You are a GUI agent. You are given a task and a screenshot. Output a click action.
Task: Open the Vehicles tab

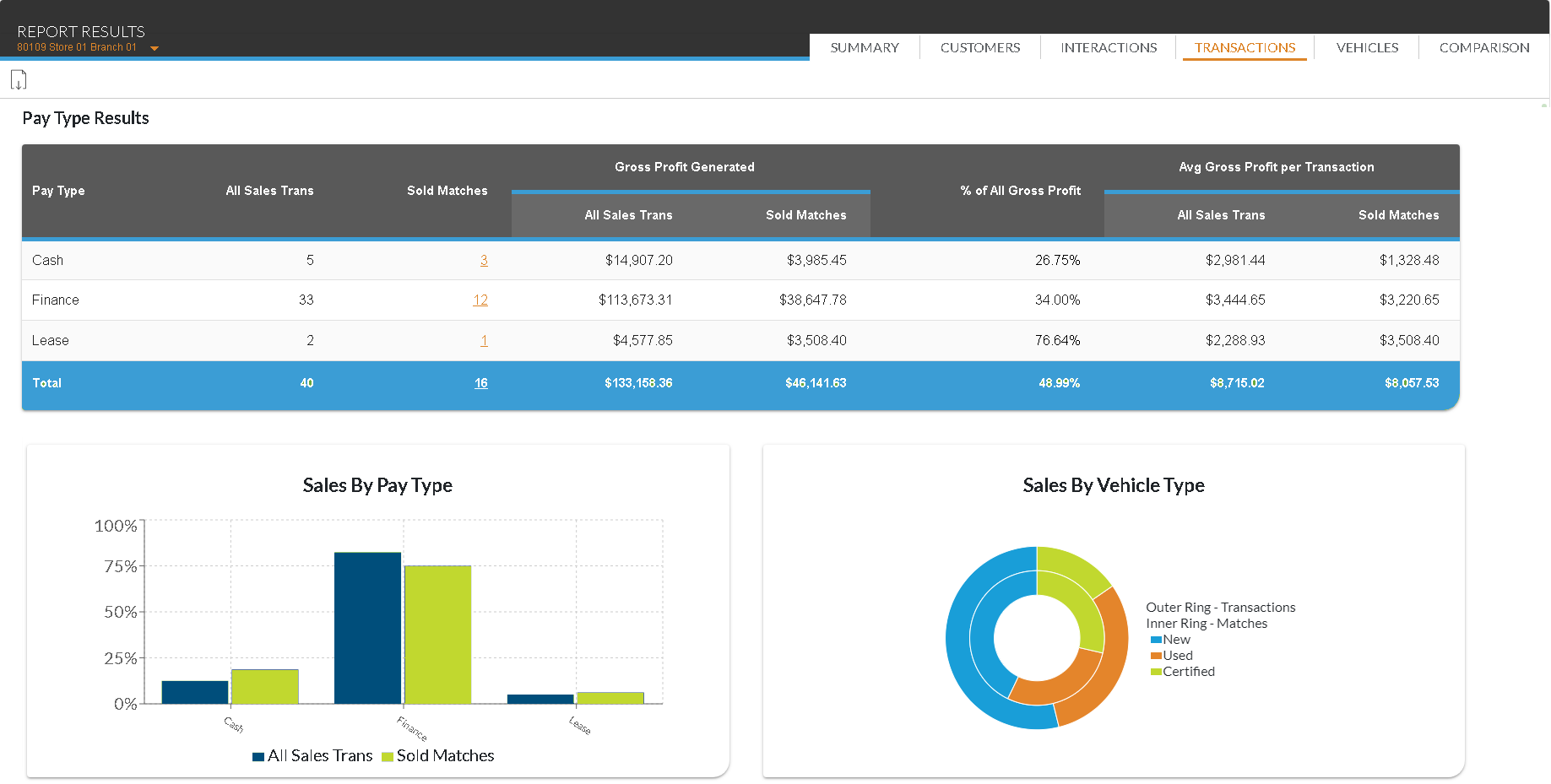pyautogui.click(x=1366, y=48)
